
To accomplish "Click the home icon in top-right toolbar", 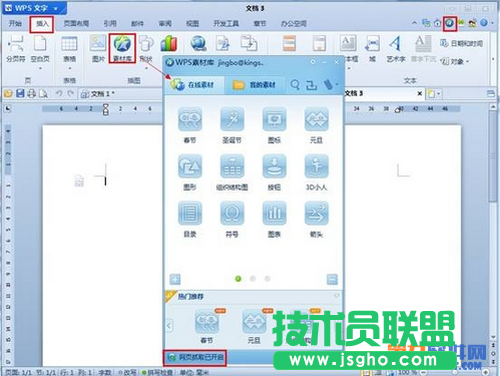I will (437, 23).
